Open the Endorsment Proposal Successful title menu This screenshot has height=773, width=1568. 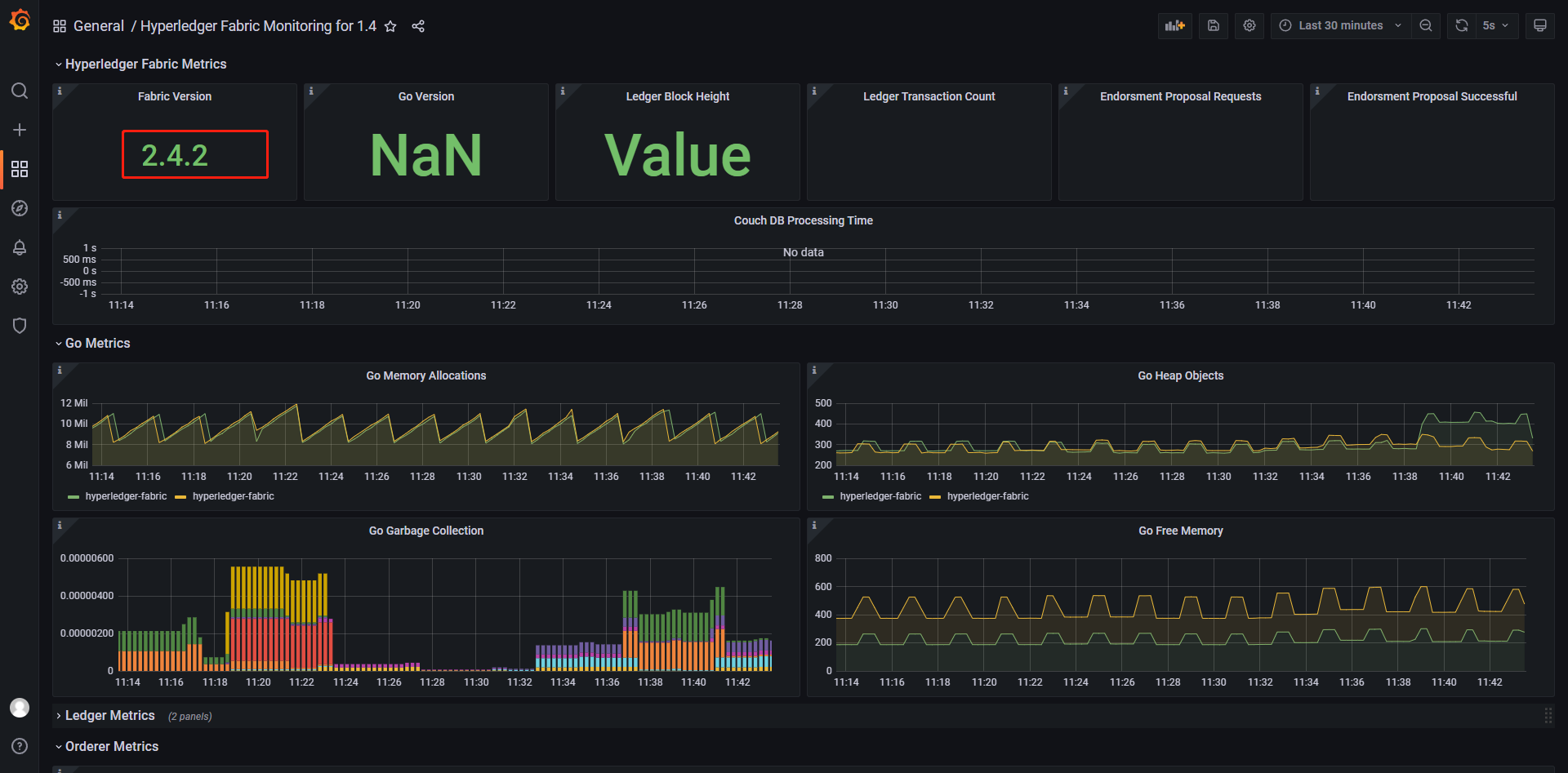pos(1432,96)
